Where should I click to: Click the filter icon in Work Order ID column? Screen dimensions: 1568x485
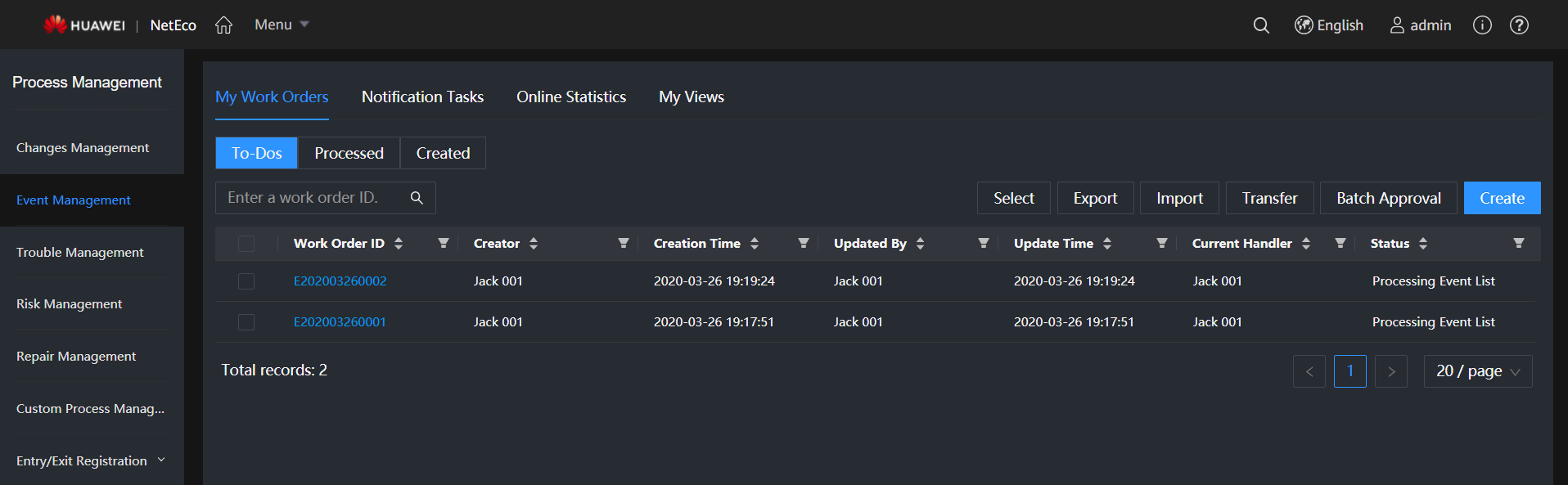[444, 243]
